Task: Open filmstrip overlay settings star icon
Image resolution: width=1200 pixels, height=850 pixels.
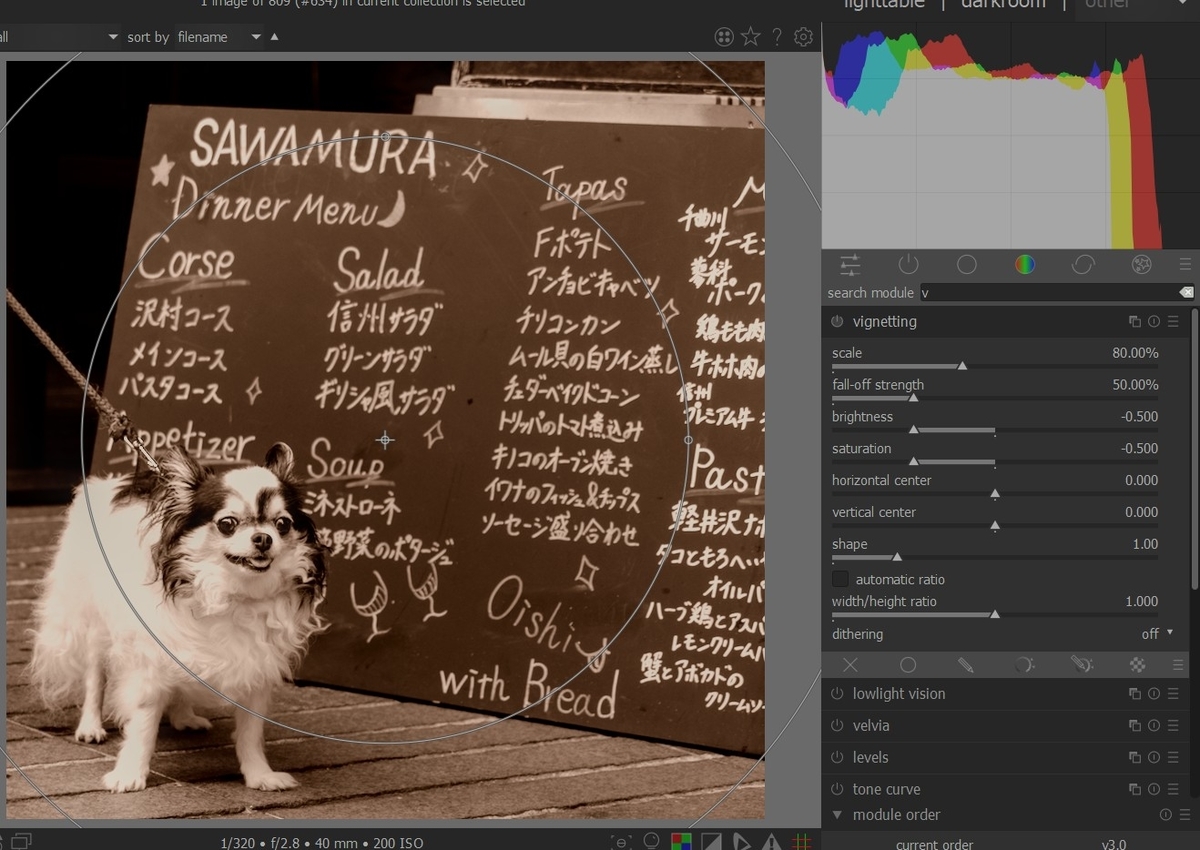Action: coord(750,37)
